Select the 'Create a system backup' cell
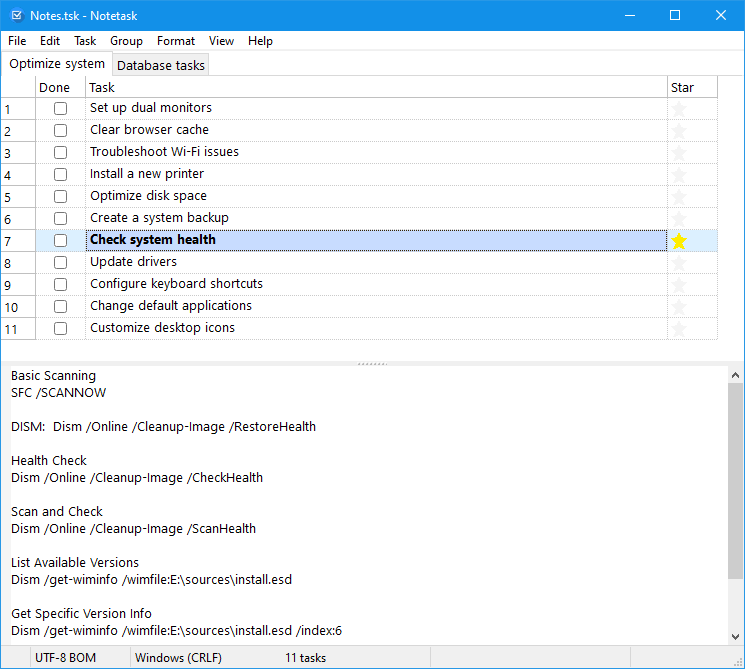 (376, 219)
